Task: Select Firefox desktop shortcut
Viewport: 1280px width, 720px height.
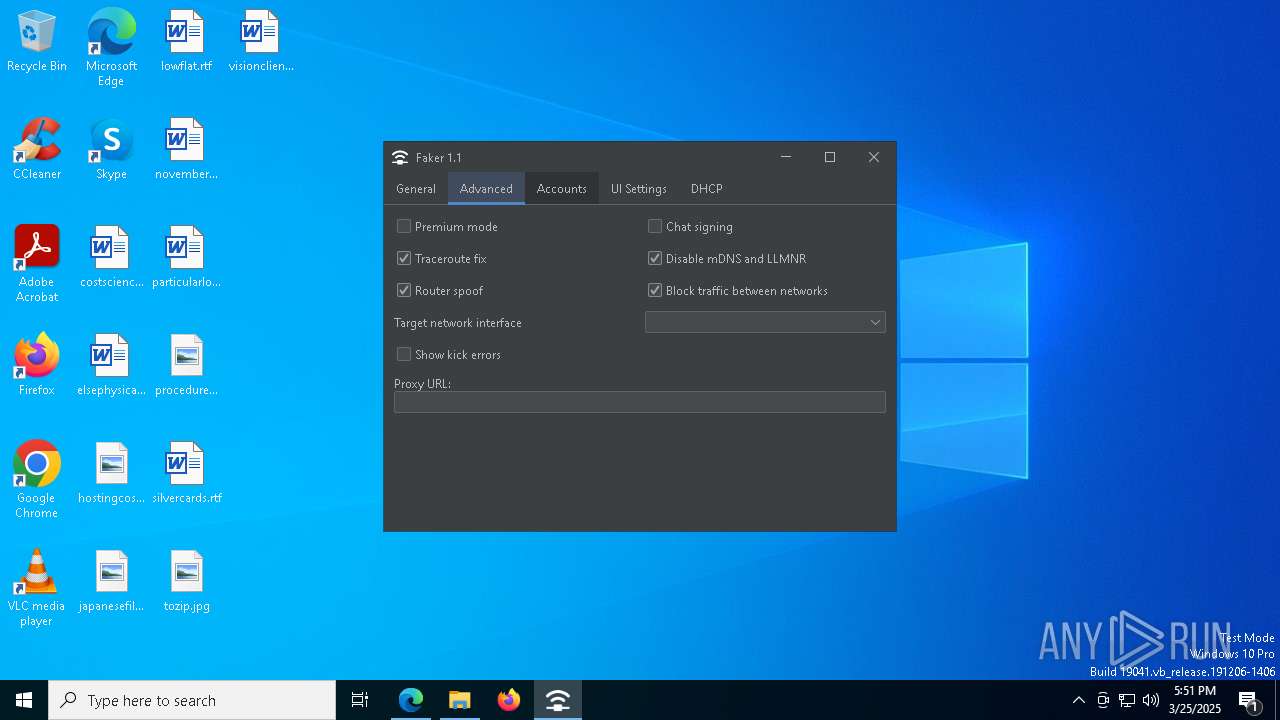Action: pyautogui.click(x=37, y=366)
